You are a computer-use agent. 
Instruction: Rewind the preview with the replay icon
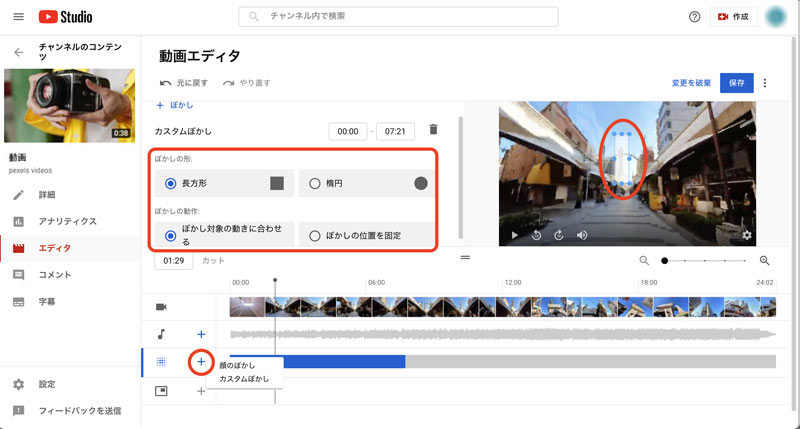click(536, 235)
